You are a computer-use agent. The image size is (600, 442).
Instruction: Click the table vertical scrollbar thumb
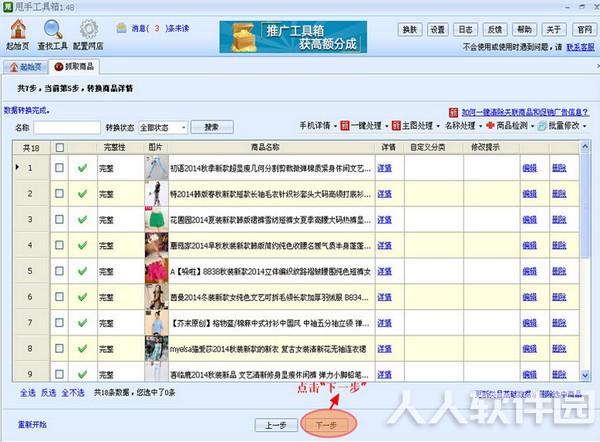click(585, 205)
